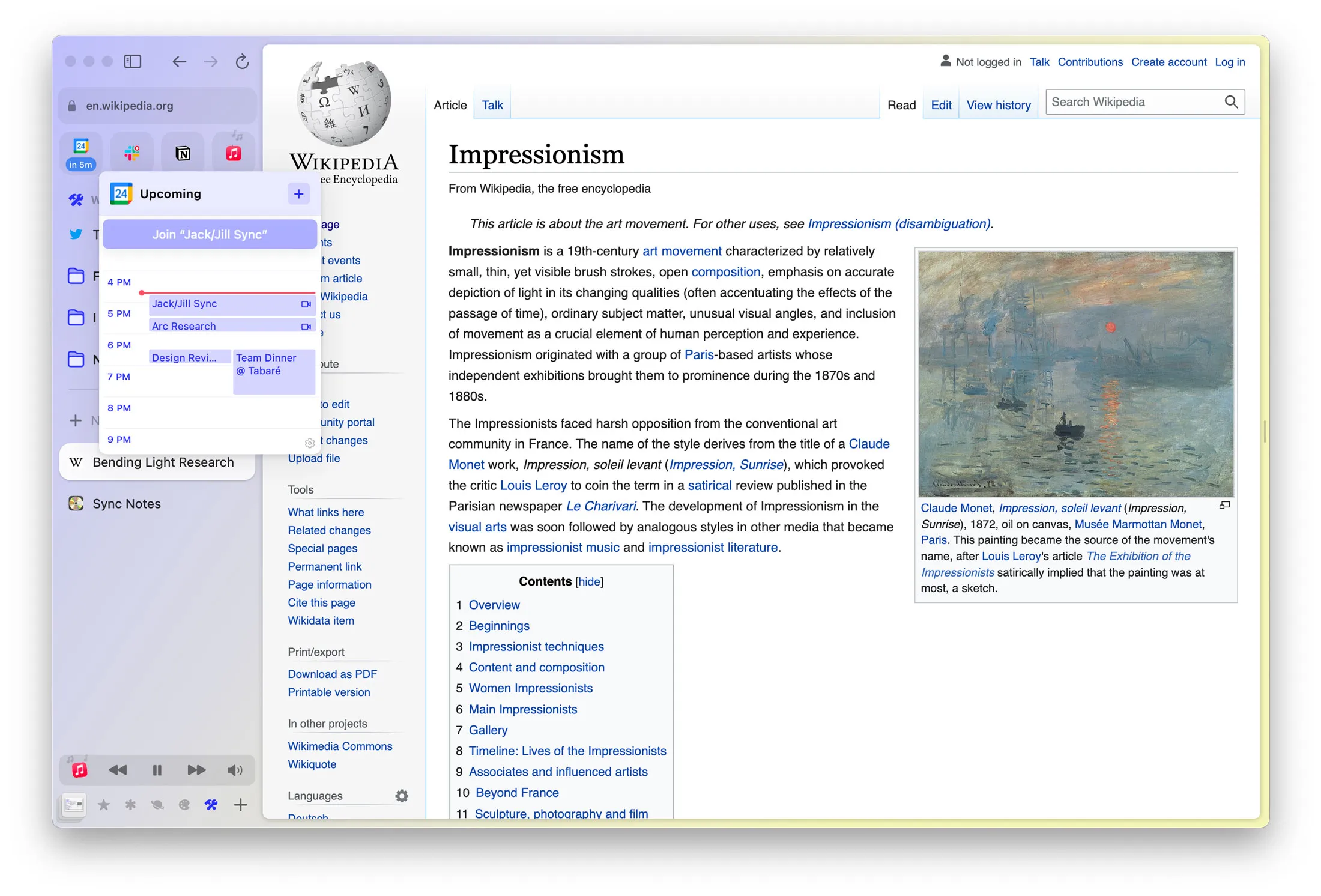1321x896 pixels.
Task: Mute the mini player volume icon
Action: tap(235, 770)
